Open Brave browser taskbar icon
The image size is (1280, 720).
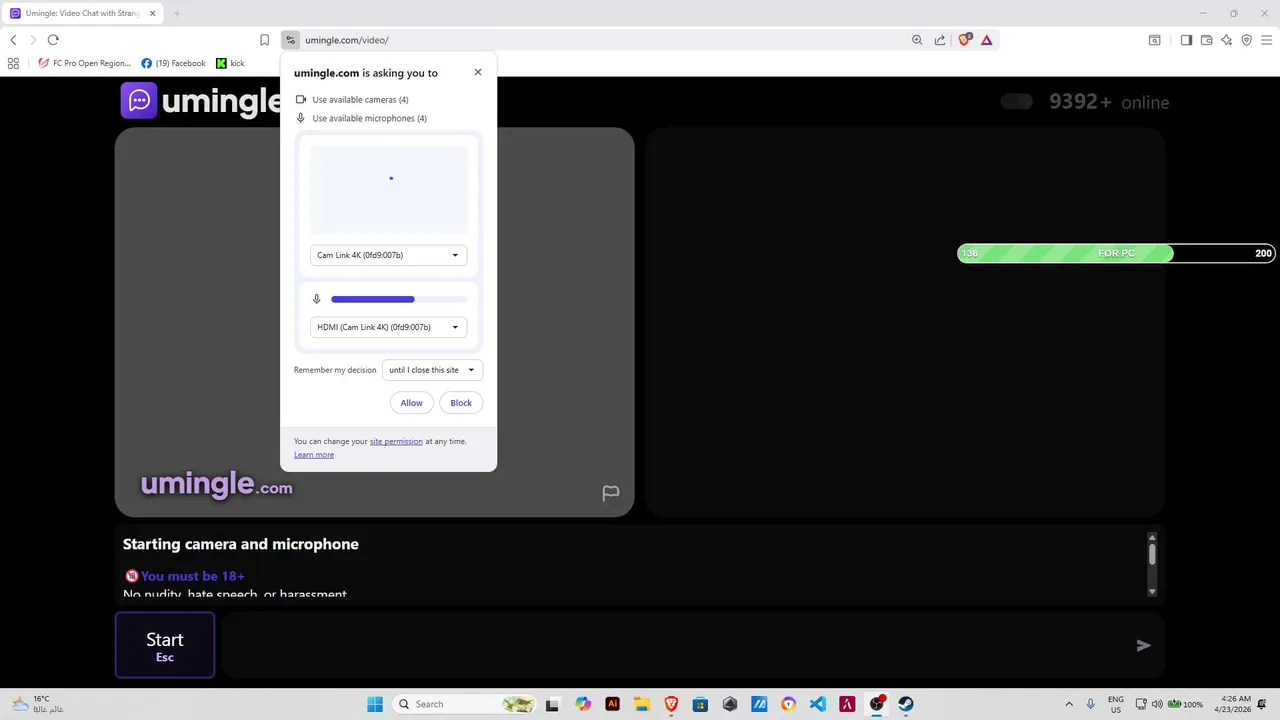pos(671,704)
